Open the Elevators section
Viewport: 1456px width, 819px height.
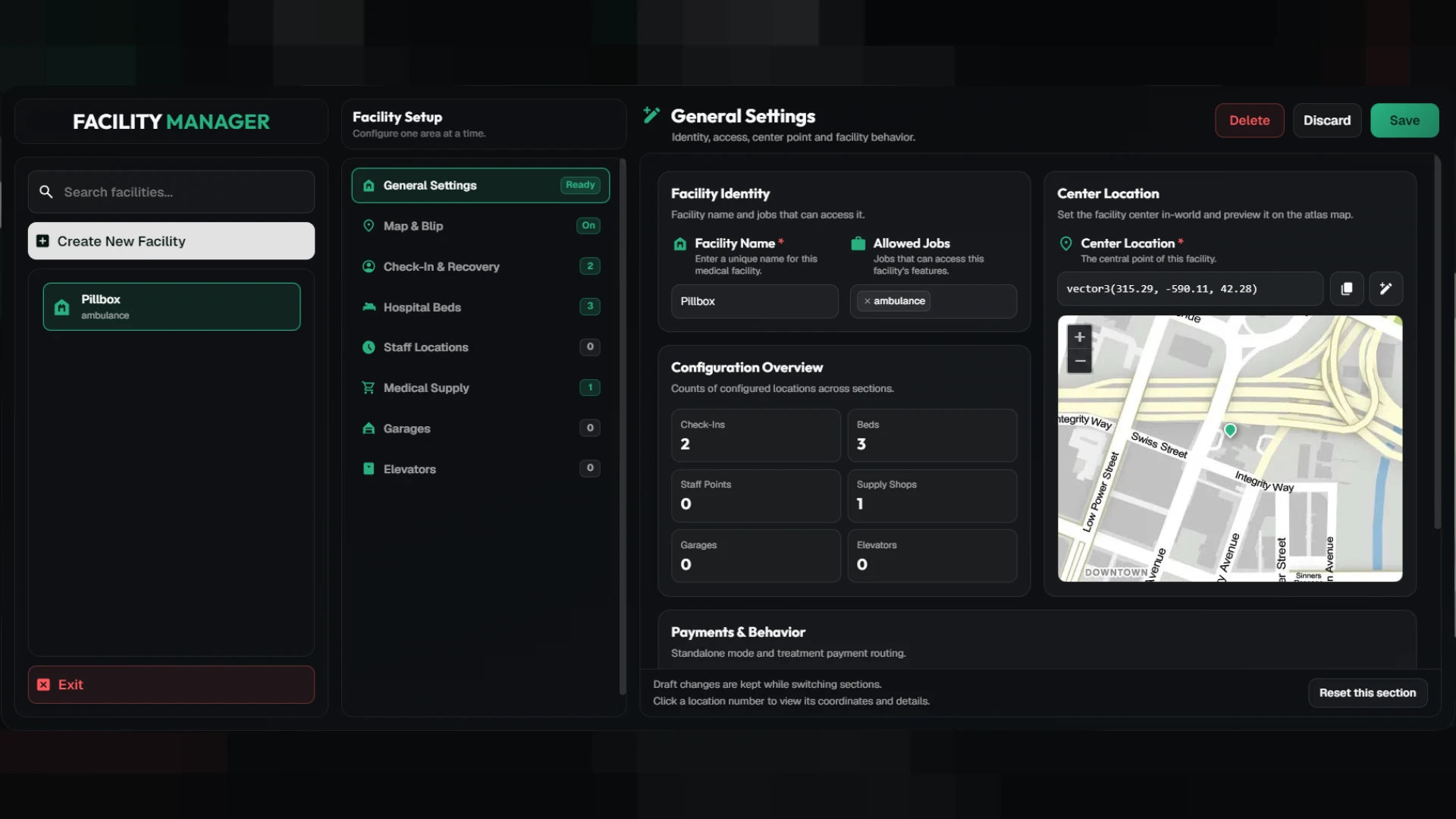coord(481,469)
